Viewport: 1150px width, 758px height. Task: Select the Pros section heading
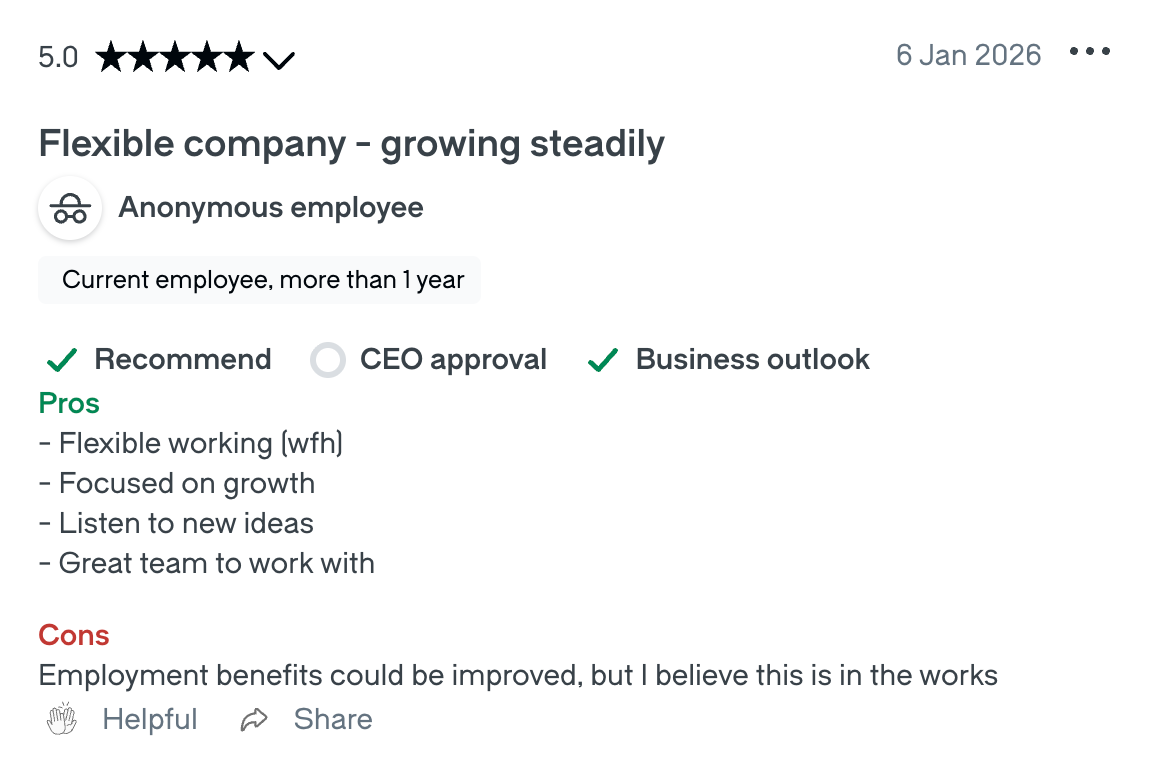(68, 403)
